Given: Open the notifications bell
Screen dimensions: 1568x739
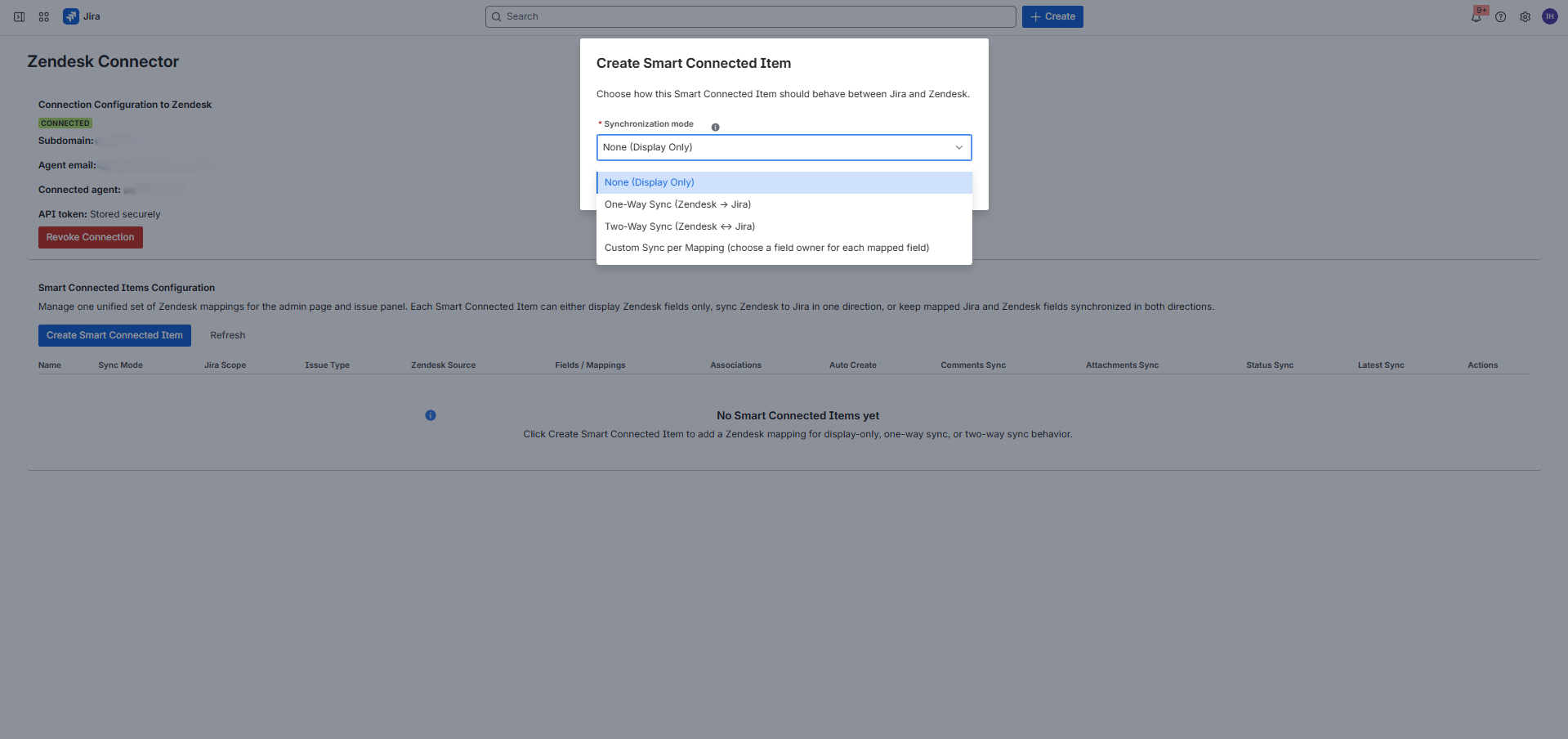Looking at the screenshot, I should [1476, 16].
